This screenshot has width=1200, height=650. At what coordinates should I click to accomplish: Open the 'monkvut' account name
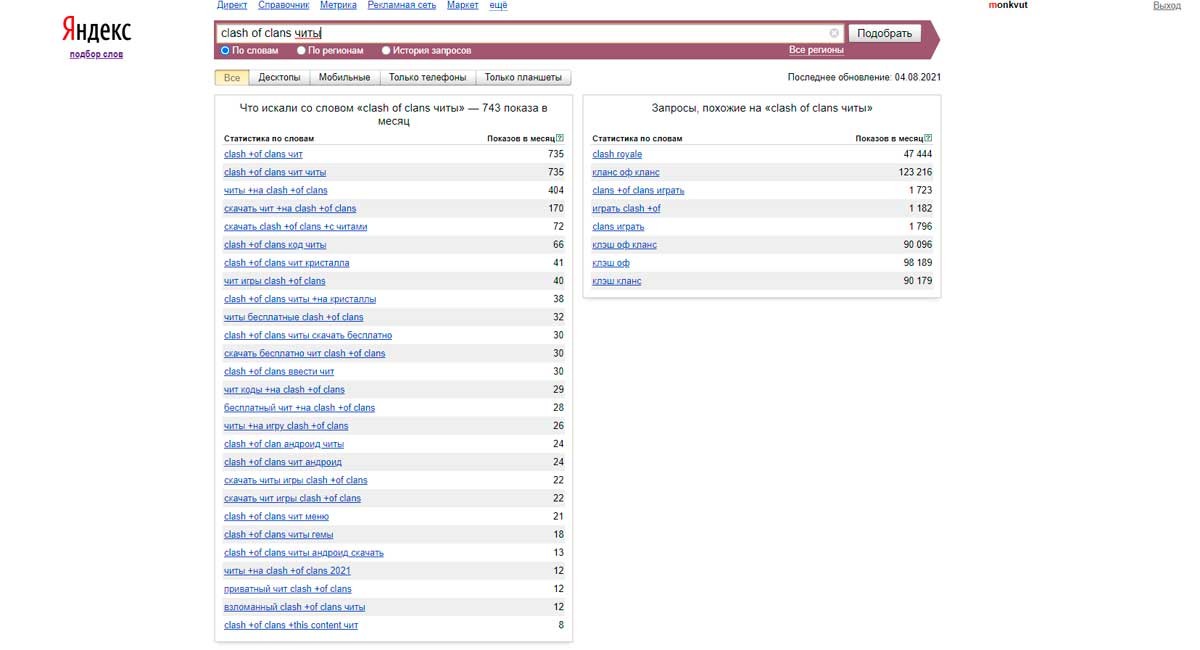click(x=1009, y=6)
